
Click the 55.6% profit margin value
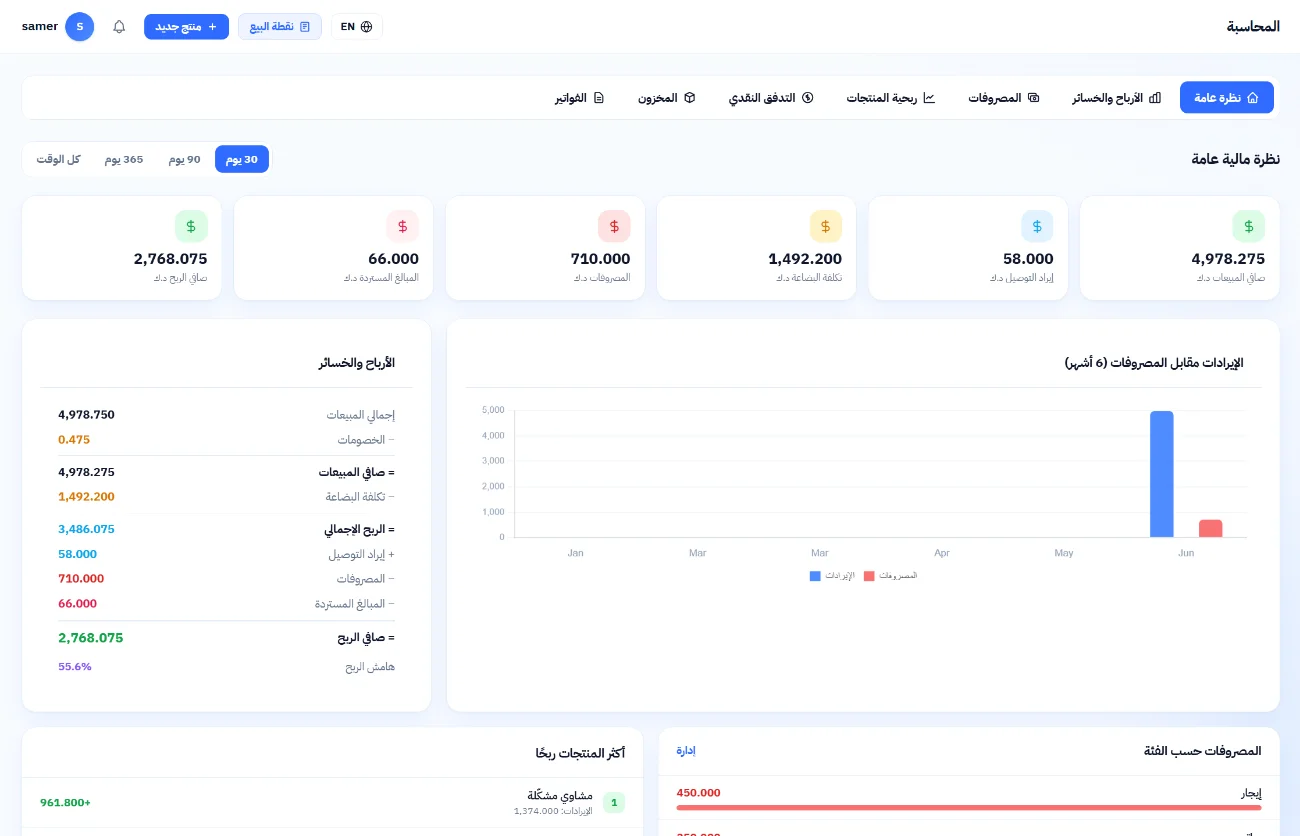pos(75,667)
